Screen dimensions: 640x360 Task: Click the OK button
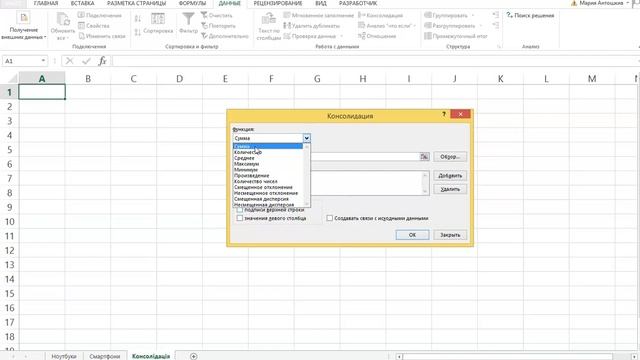point(412,235)
